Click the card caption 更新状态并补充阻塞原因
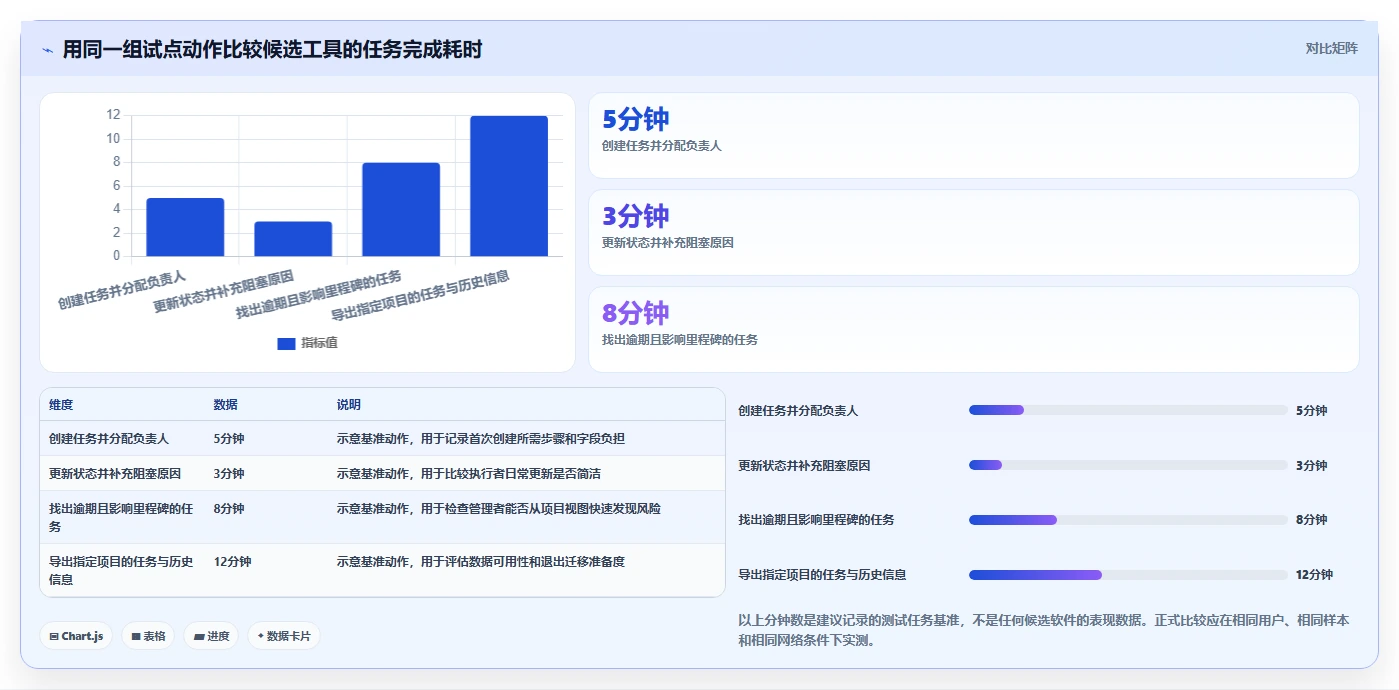The width and height of the screenshot is (1399, 690). (x=668, y=242)
